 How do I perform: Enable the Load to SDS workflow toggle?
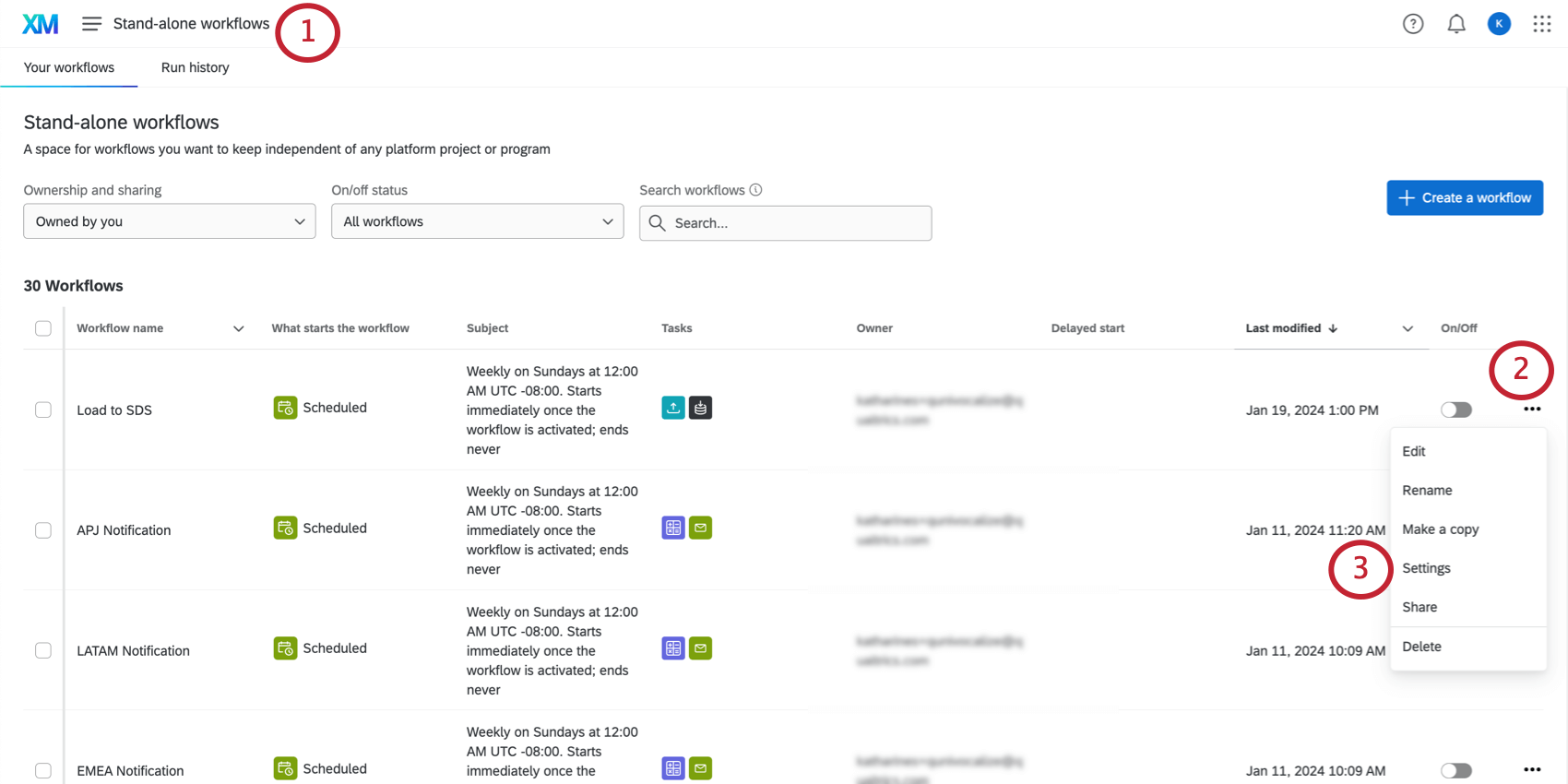1455,409
